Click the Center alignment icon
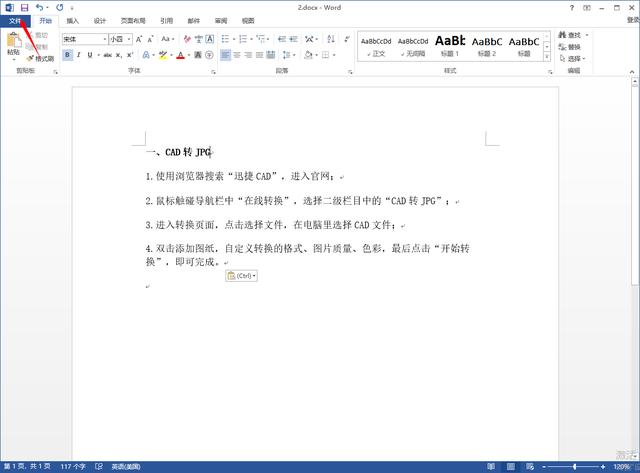The height and width of the screenshot is (473, 640). 237,55
